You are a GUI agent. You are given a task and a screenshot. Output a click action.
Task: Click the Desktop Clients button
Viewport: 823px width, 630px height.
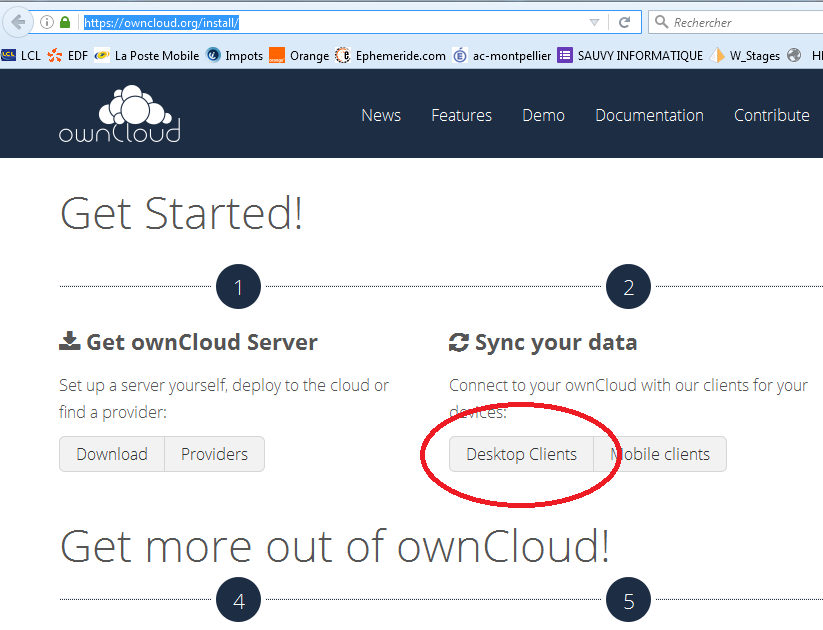(x=521, y=454)
